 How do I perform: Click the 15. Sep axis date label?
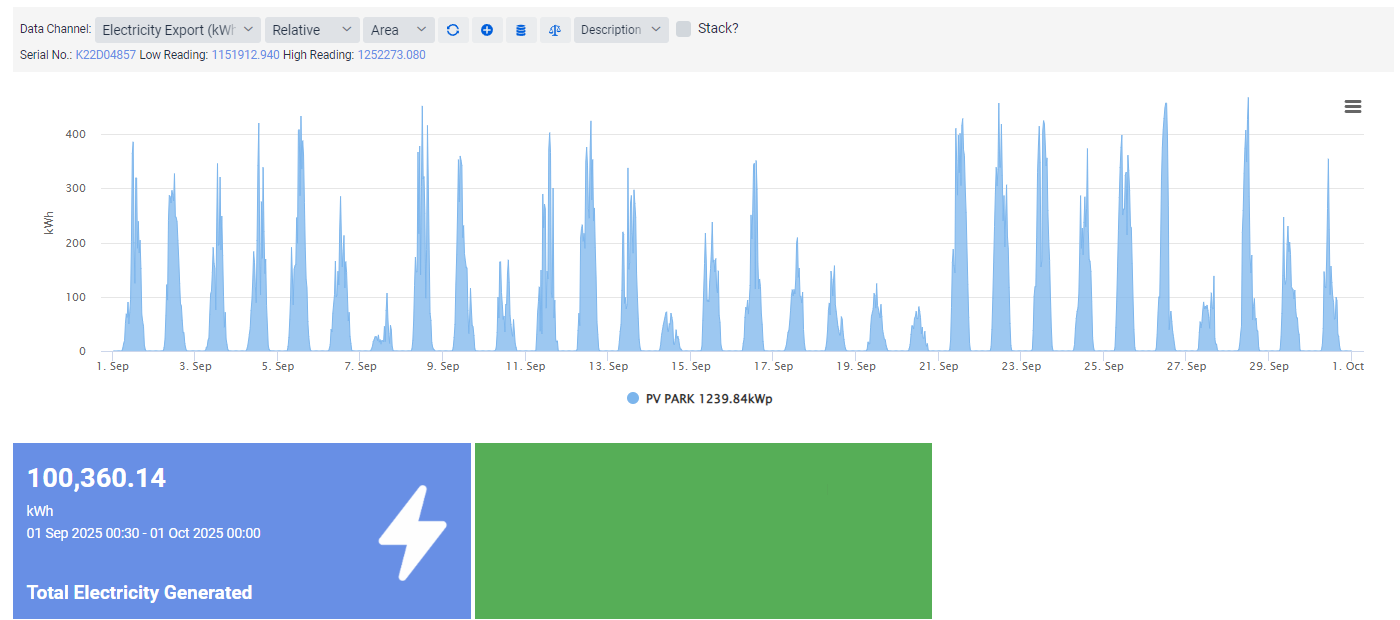pyautogui.click(x=691, y=367)
